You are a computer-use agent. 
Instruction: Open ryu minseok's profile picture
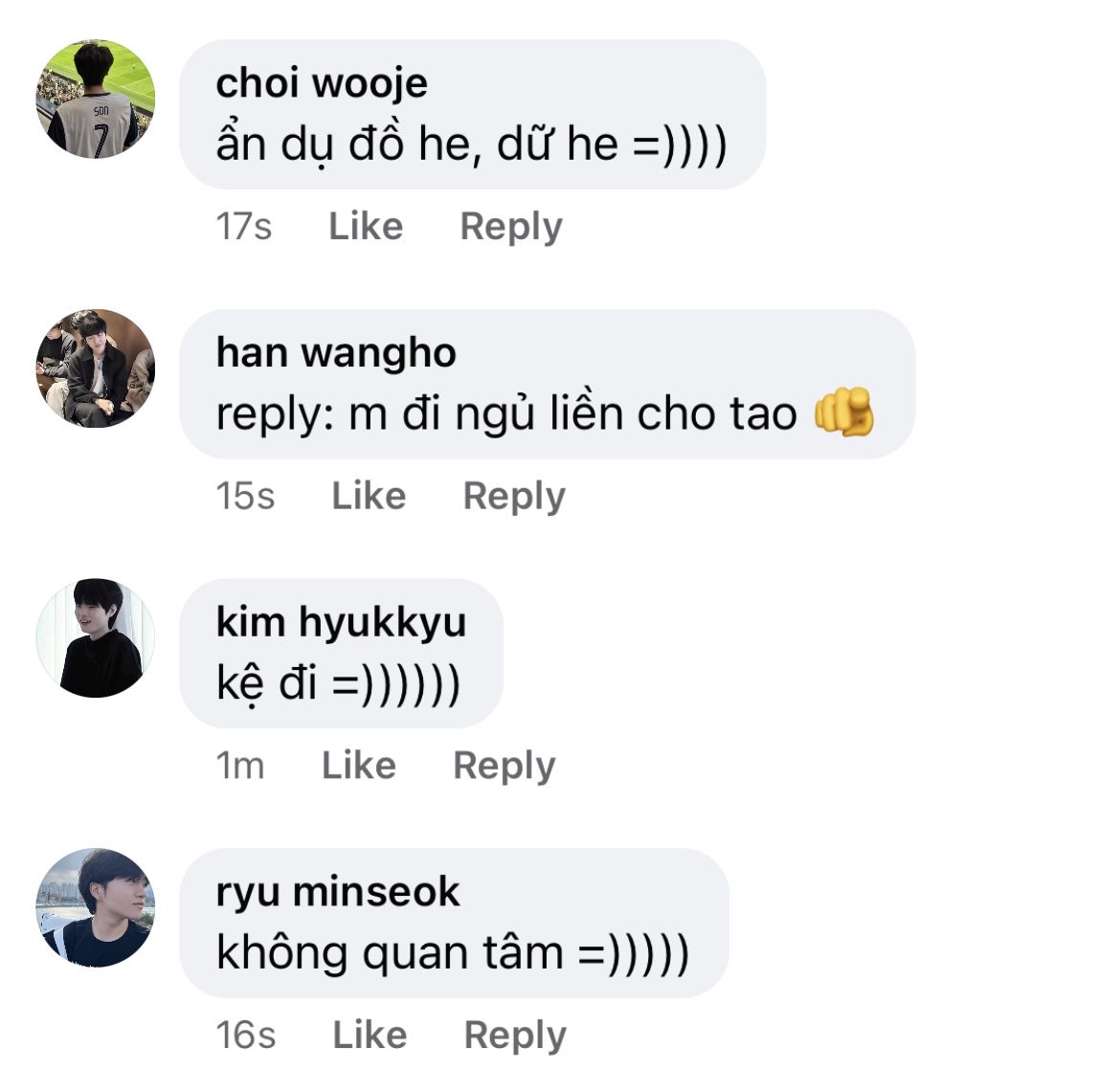(x=96, y=908)
